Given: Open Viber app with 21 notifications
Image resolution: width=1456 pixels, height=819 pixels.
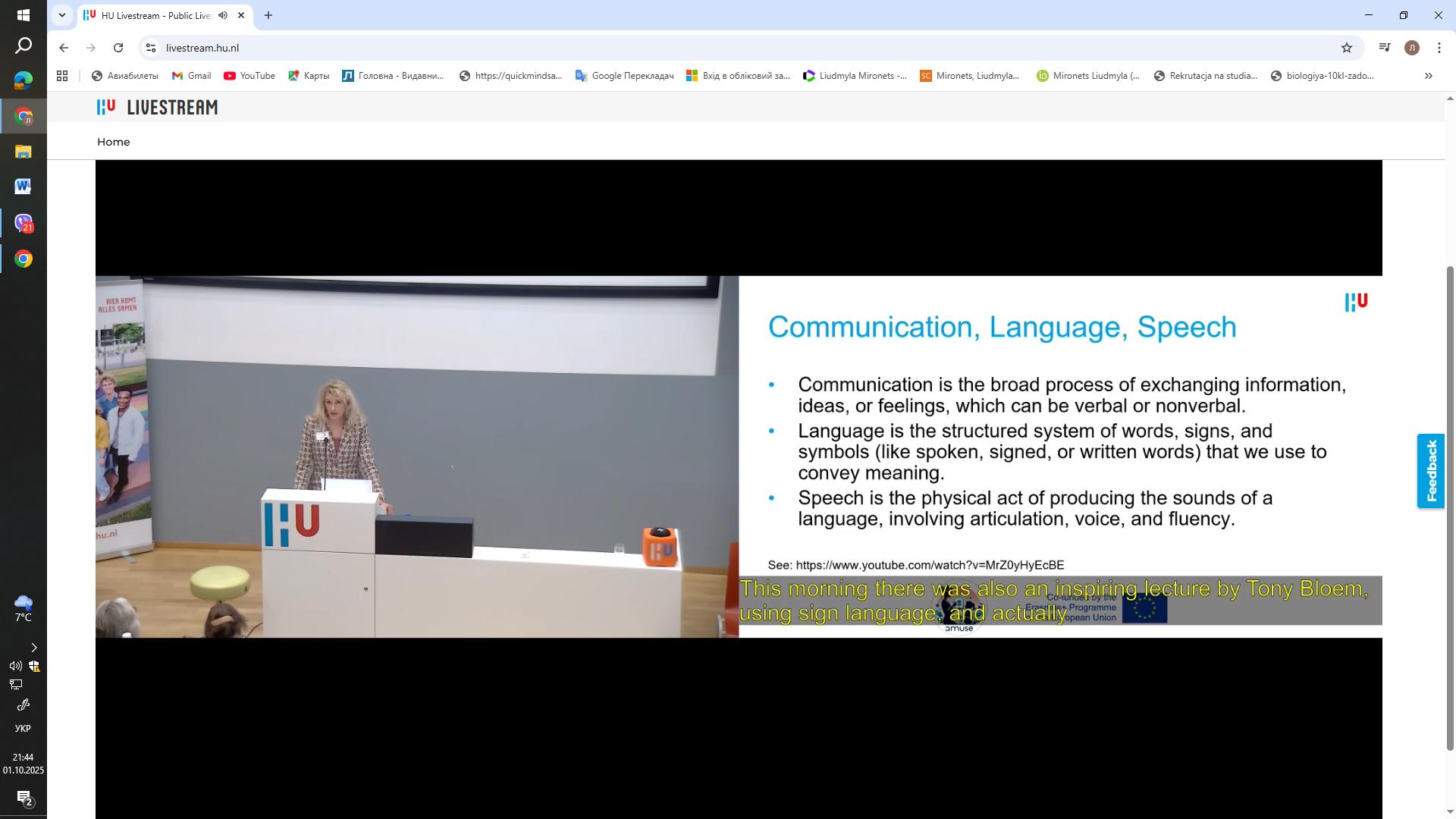Looking at the screenshot, I should click(23, 223).
